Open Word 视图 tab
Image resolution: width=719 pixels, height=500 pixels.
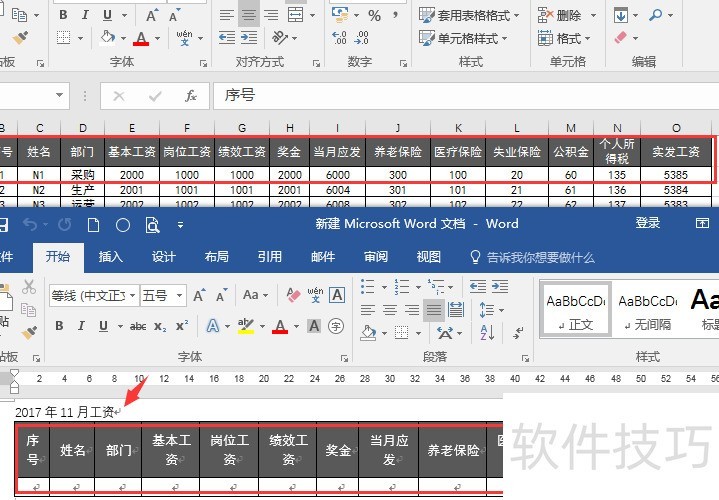pyautogui.click(x=429, y=256)
